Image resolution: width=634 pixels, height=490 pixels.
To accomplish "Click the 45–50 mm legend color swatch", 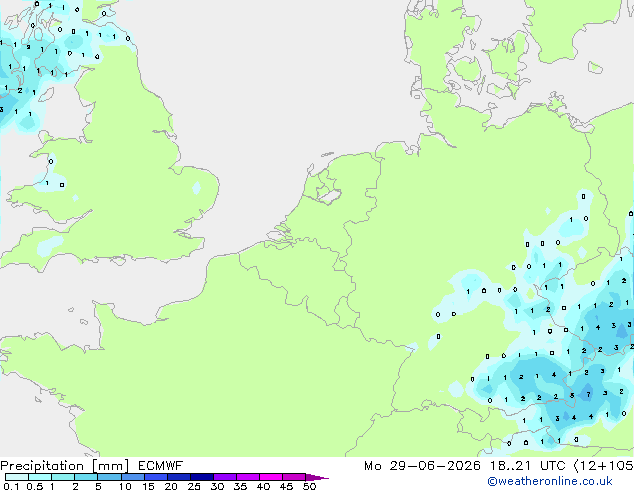I will click(294, 477).
